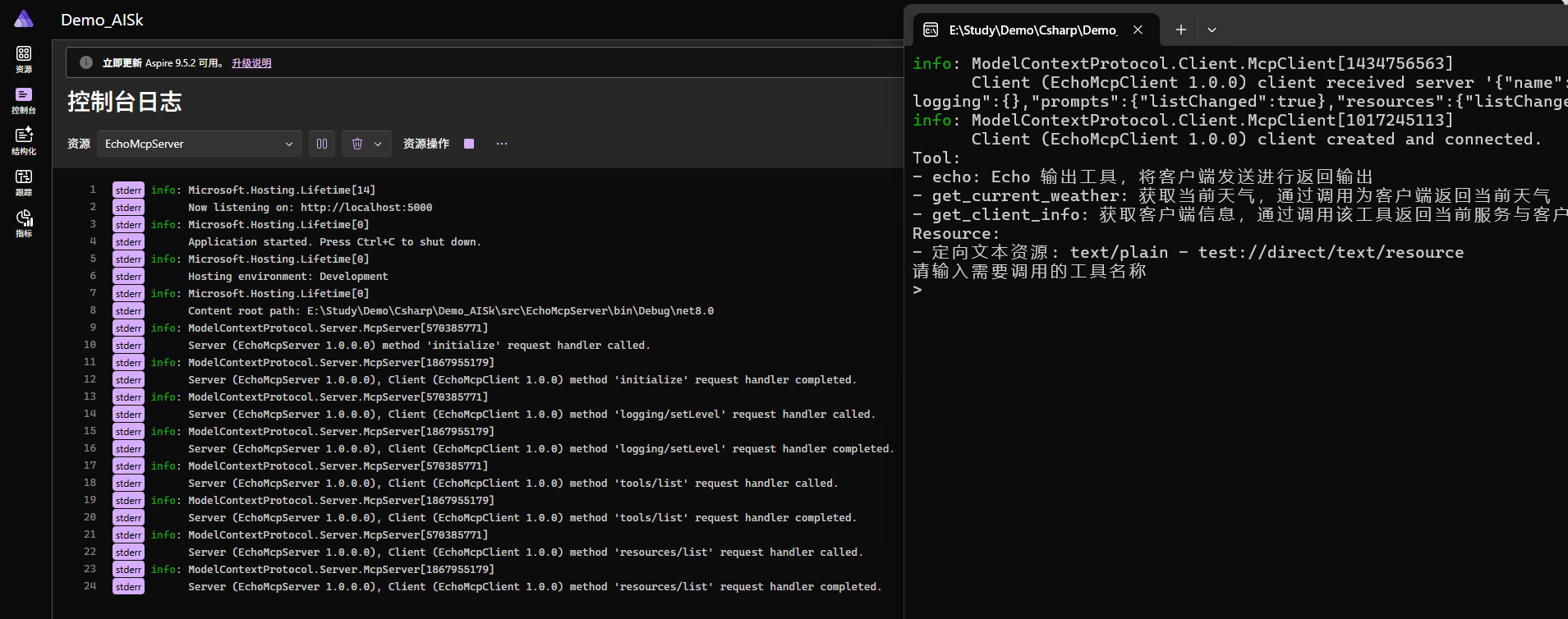This screenshot has width=1568, height=619.
Task: Click the trash icon to clear logs
Action: [x=357, y=144]
